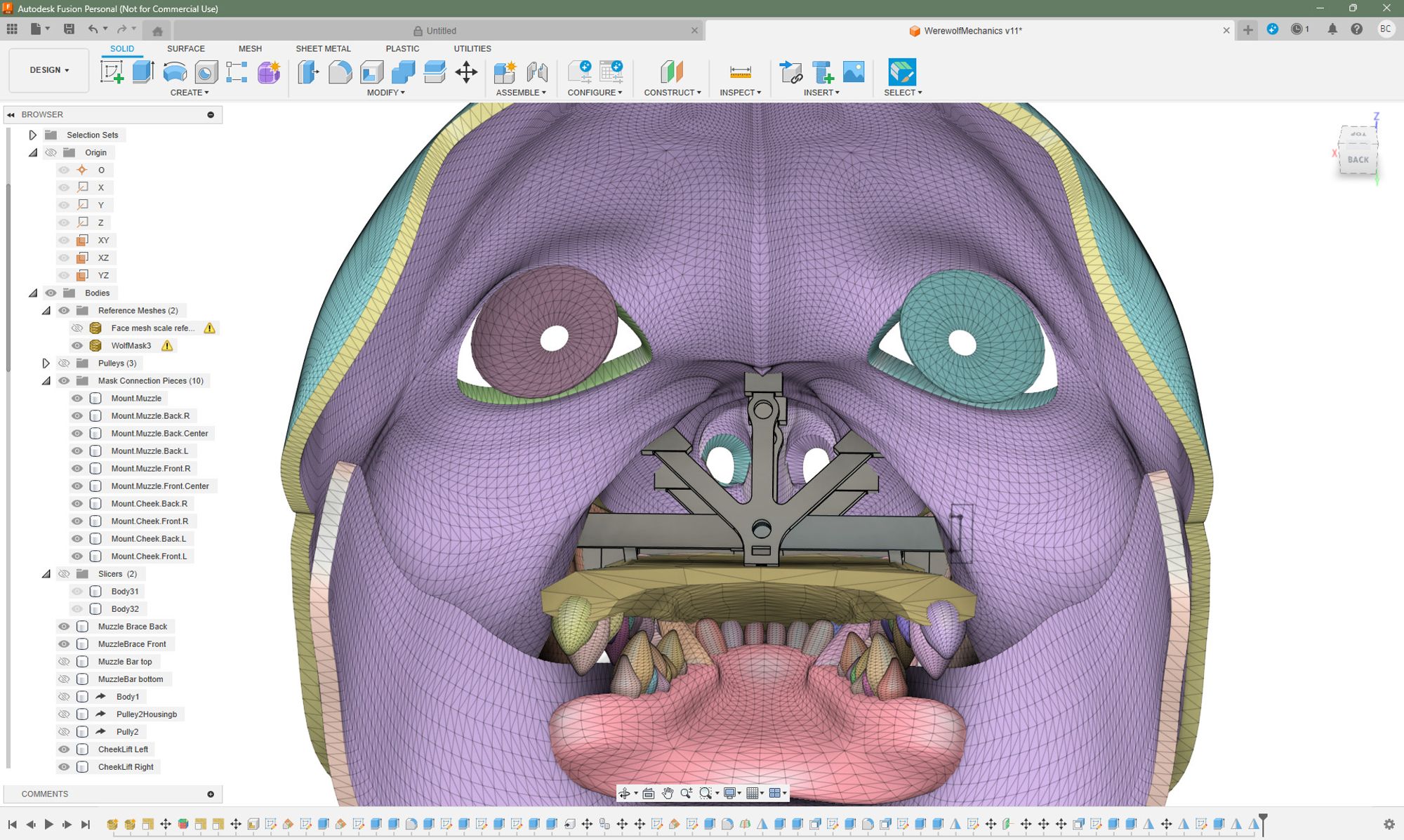Click the BACK face of the ViewCube

[x=1358, y=159]
